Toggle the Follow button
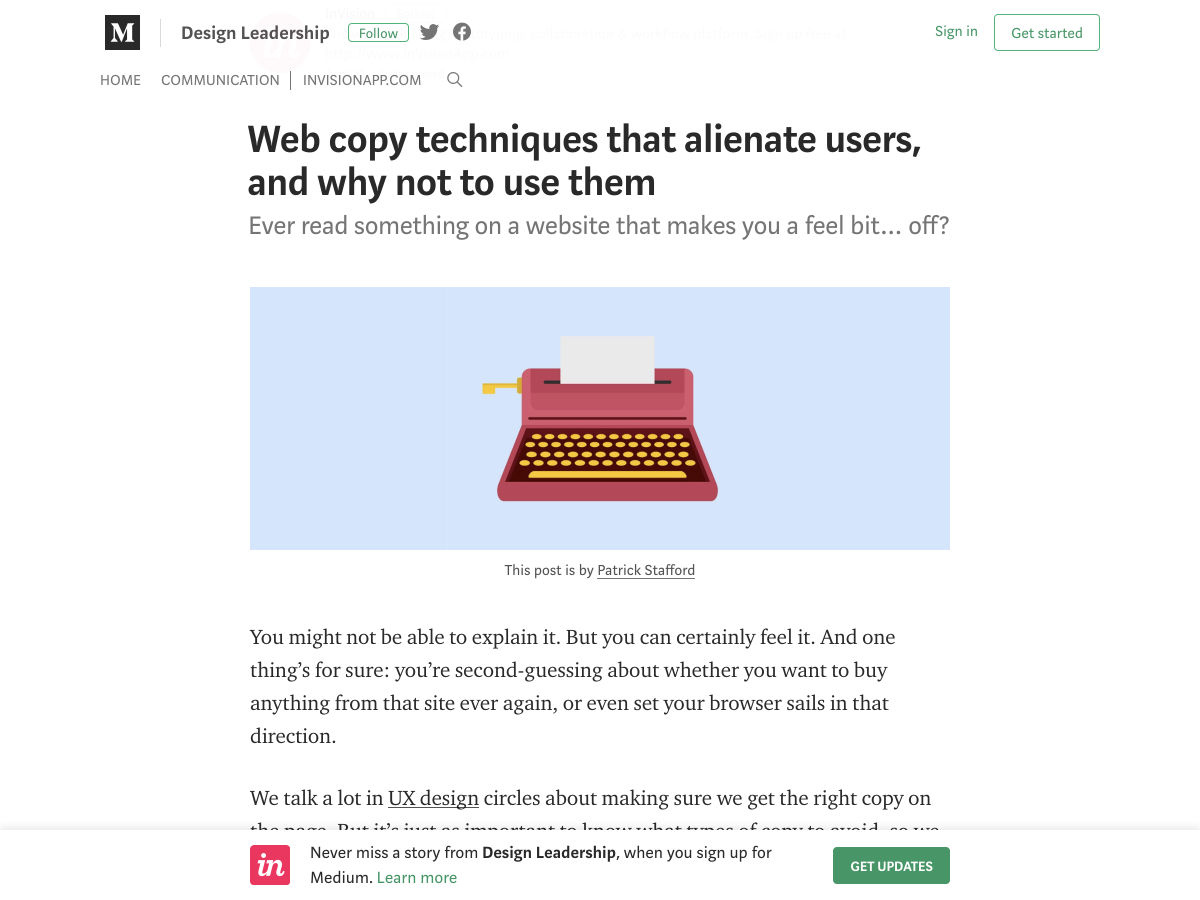Screen dimensions: 1200x900 click(378, 33)
